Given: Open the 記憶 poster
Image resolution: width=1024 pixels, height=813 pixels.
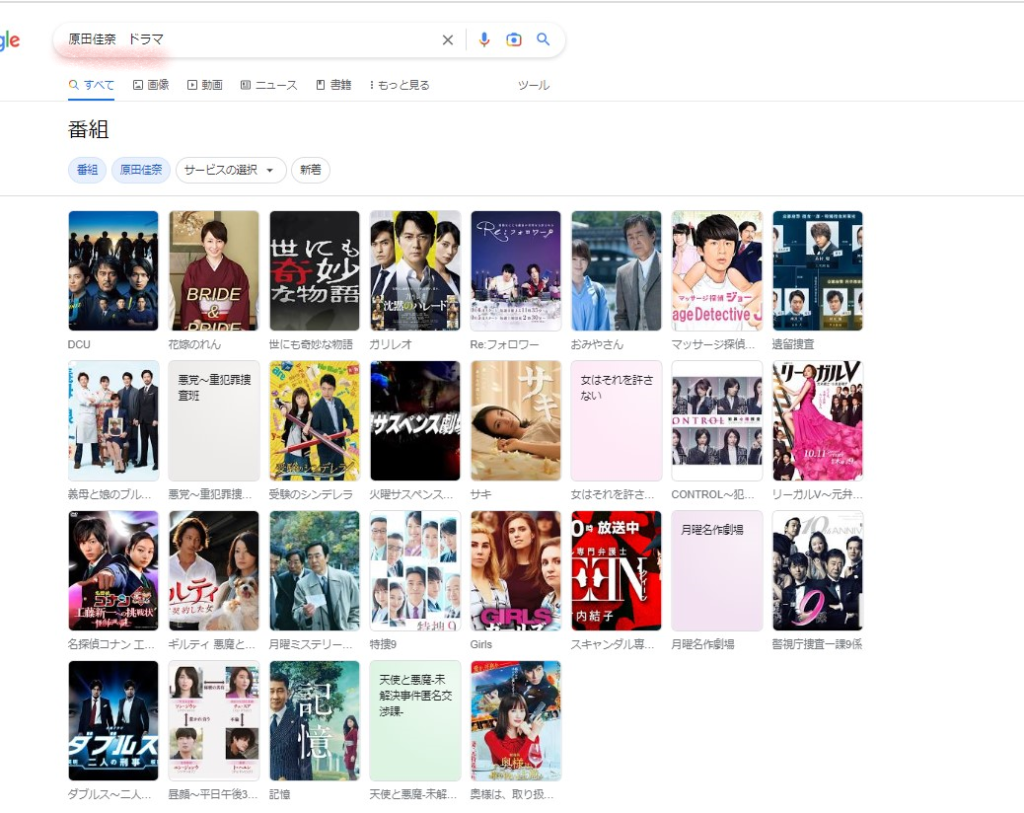Looking at the screenshot, I should coord(315,721).
